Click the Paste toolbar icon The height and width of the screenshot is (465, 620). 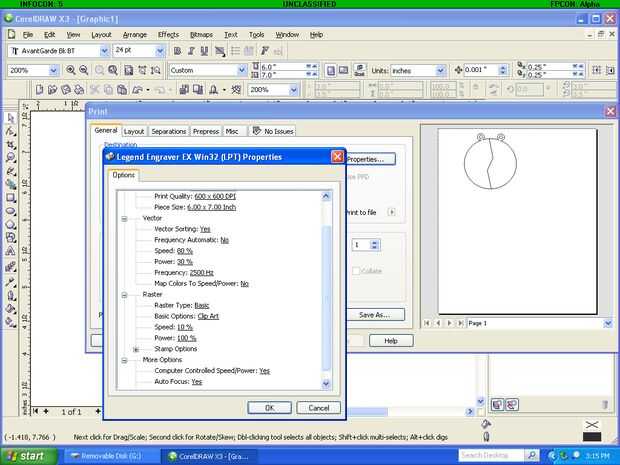tap(122, 90)
